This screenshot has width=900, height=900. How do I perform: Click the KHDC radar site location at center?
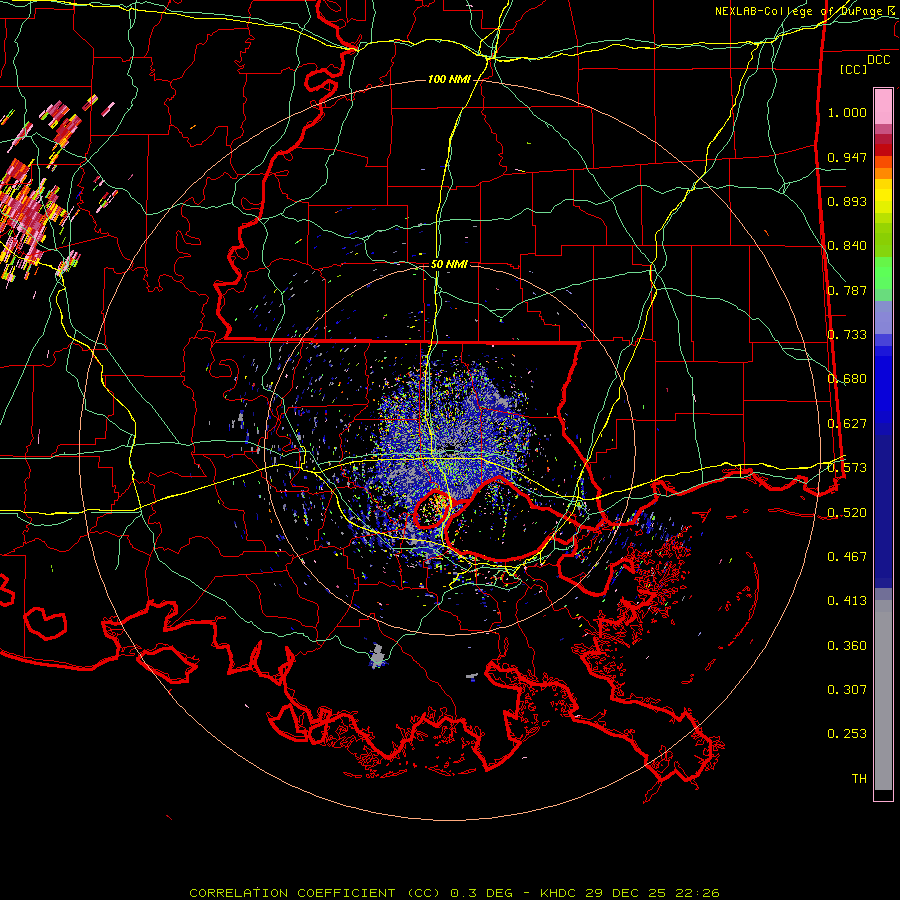tap(449, 448)
